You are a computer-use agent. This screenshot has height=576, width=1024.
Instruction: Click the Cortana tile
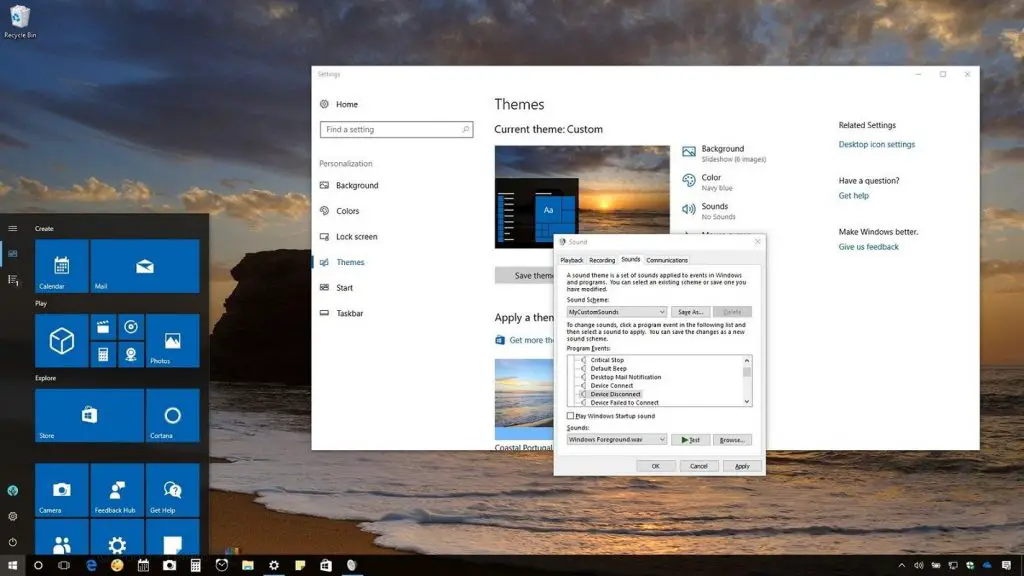click(x=172, y=415)
